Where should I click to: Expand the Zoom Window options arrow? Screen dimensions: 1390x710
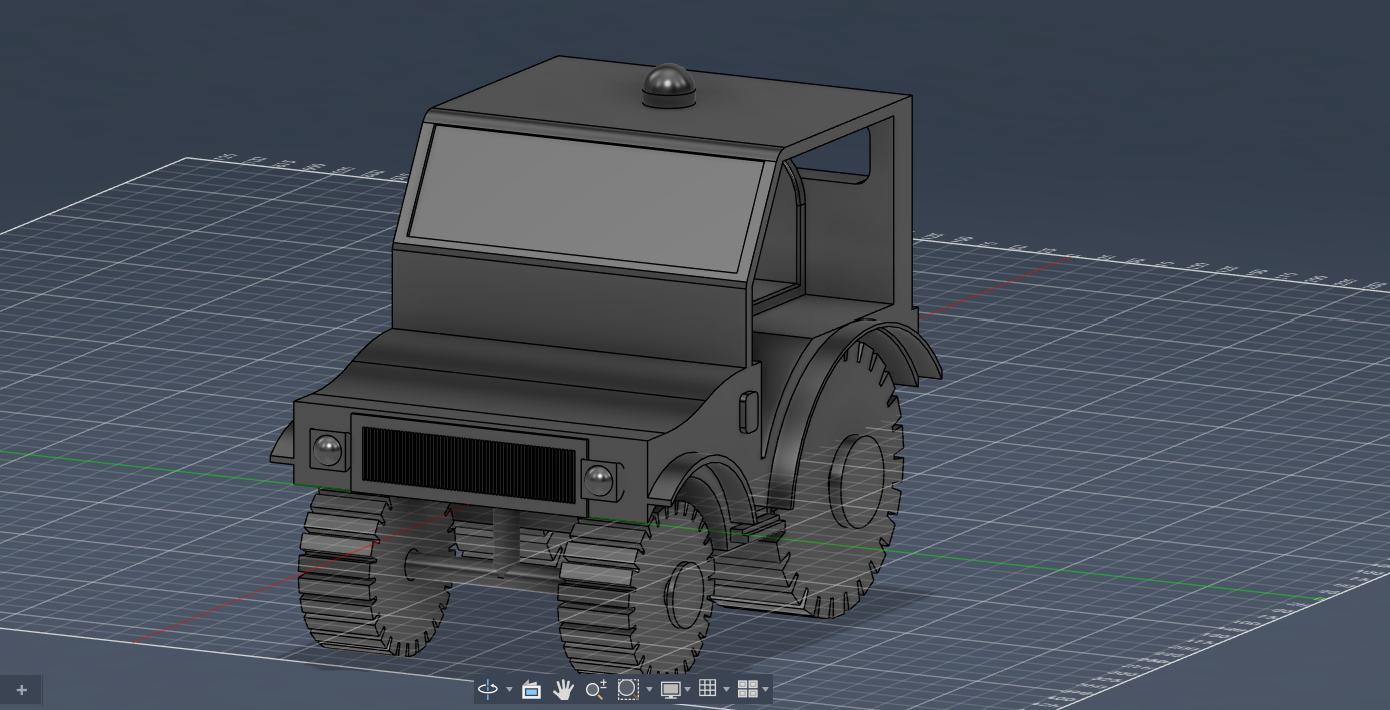649,689
